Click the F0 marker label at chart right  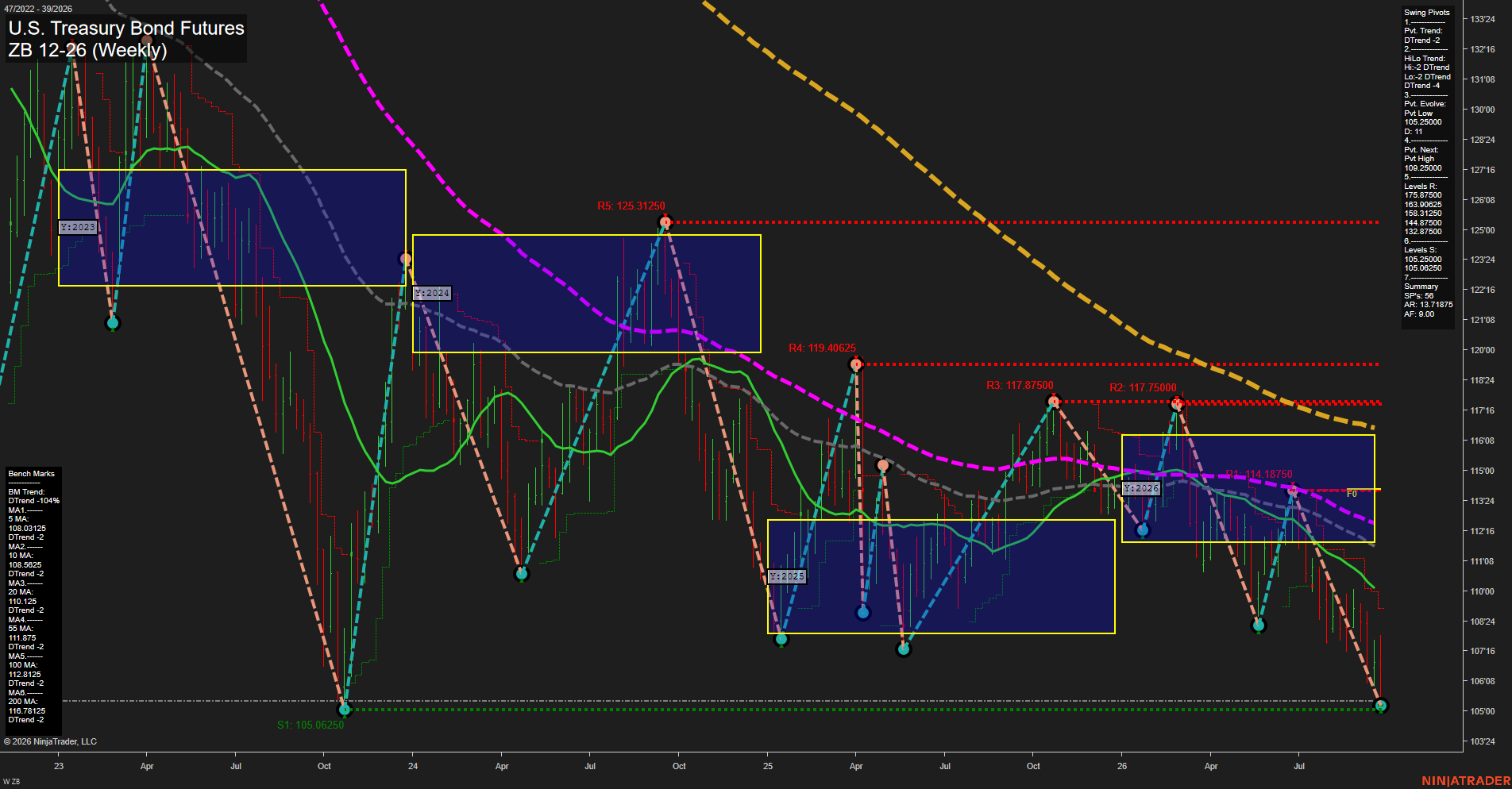1352,494
